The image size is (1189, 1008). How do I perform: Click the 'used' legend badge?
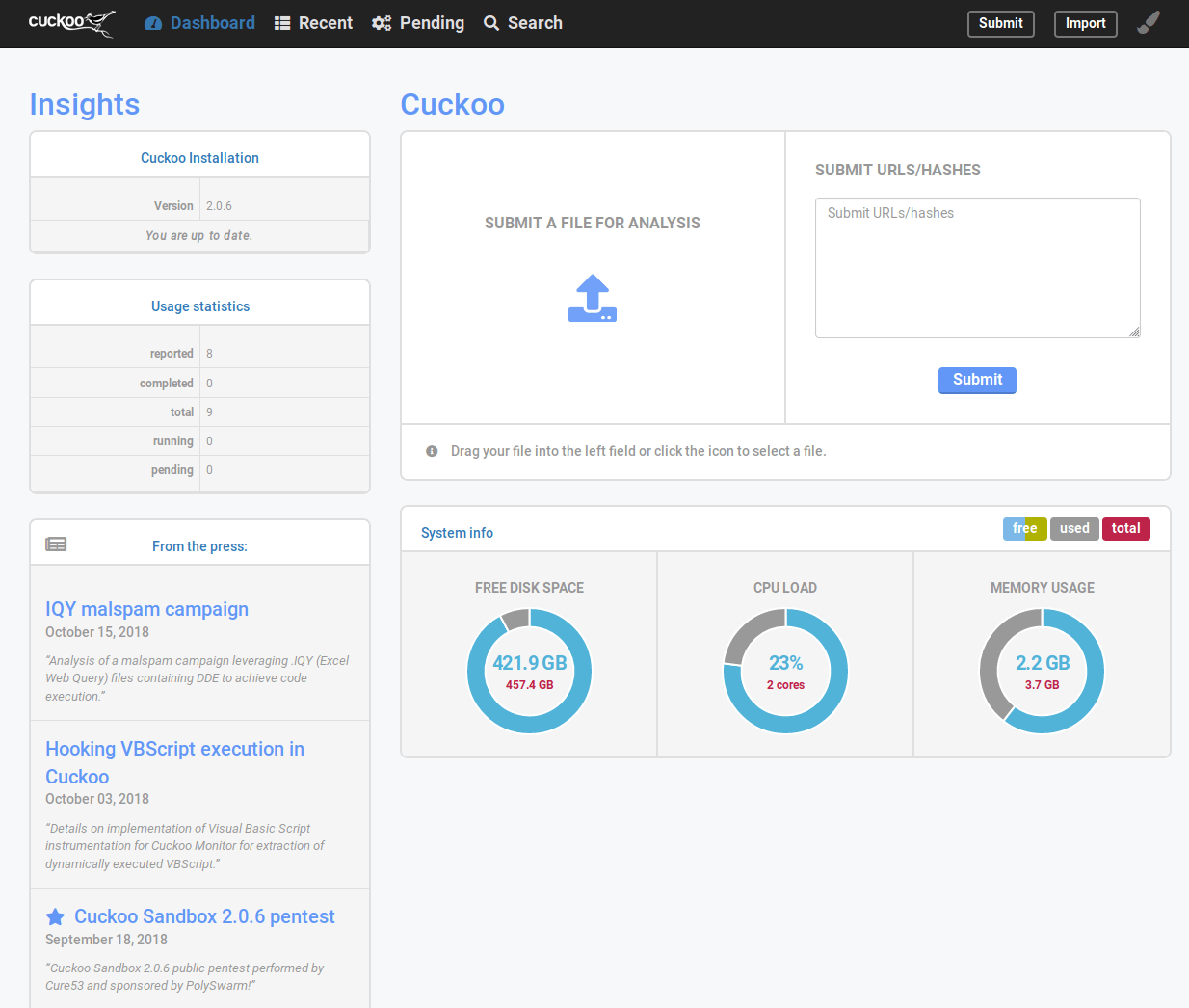(x=1074, y=528)
